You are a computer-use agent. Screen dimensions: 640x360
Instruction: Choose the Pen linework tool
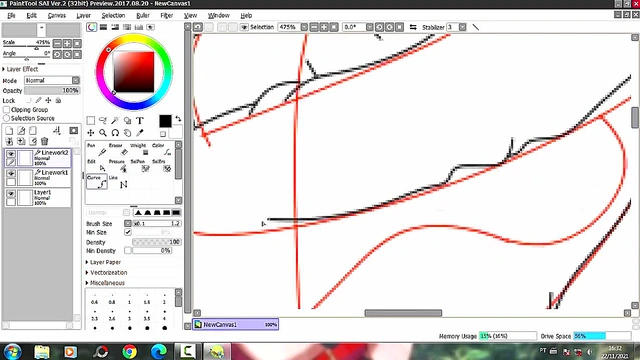(x=97, y=149)
